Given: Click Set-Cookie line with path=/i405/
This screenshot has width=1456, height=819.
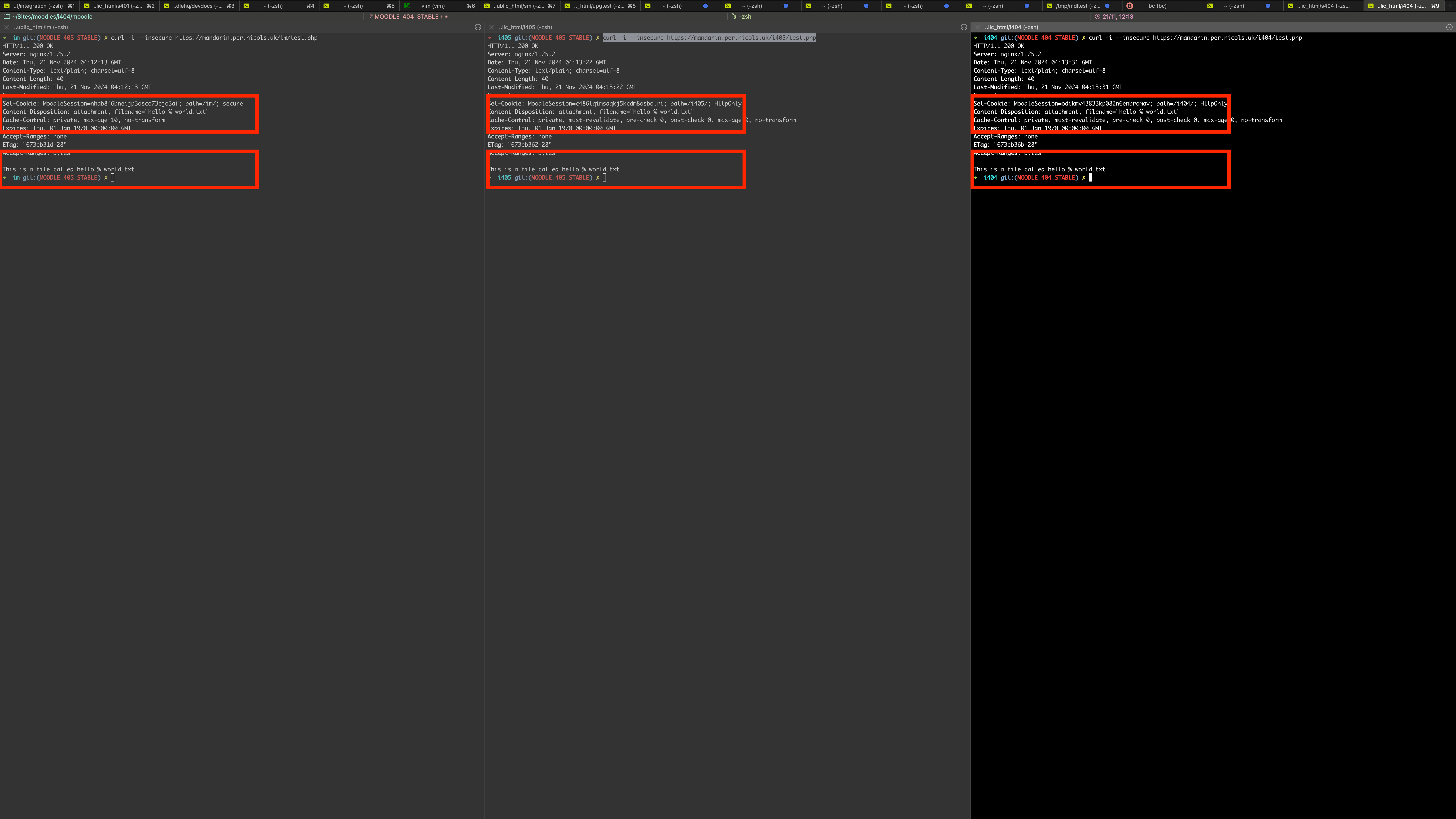Looking at the screenshot, I should [x=614, y=103].
